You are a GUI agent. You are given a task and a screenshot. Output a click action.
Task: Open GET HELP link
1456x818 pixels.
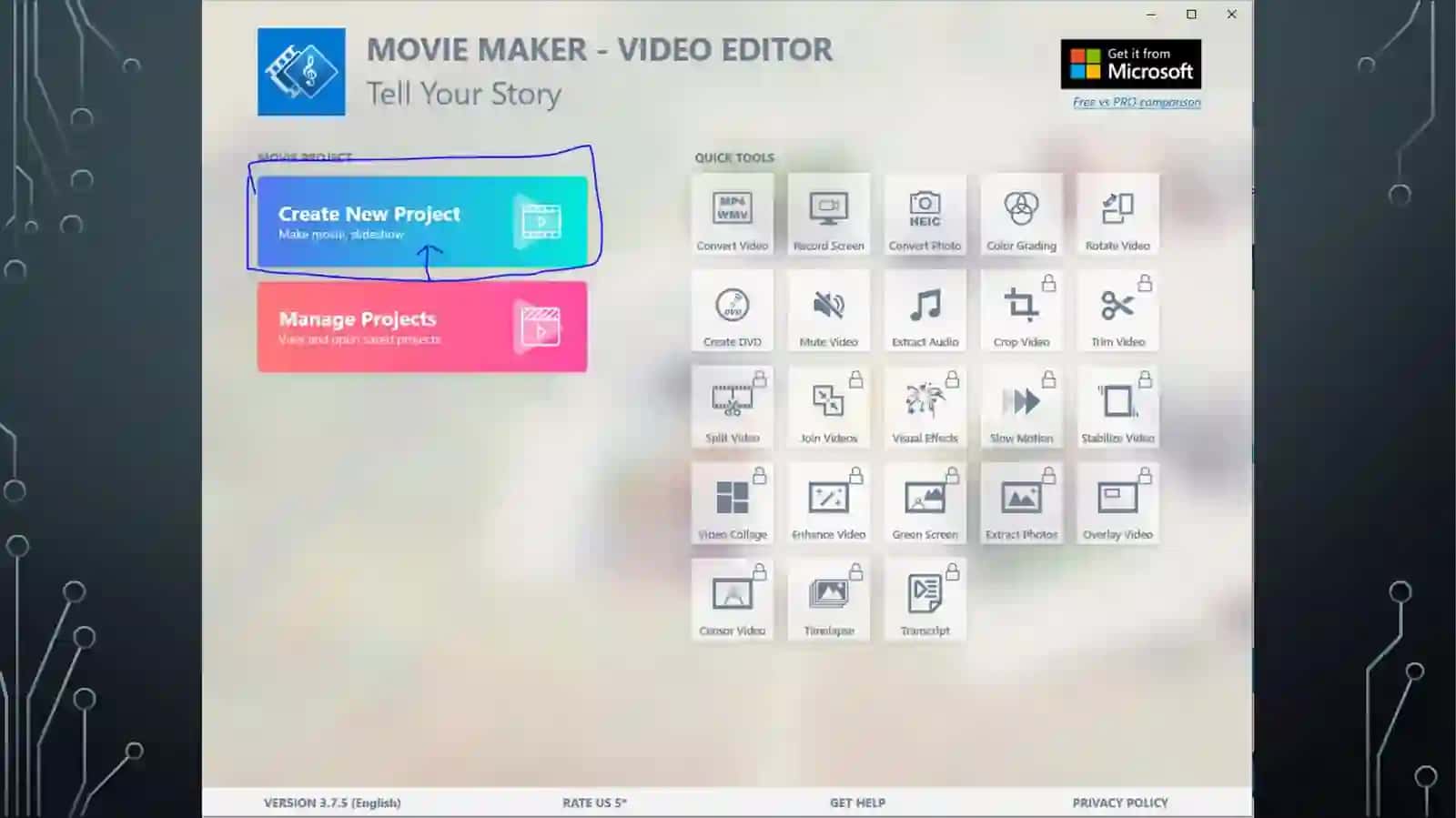pos(857,803)
